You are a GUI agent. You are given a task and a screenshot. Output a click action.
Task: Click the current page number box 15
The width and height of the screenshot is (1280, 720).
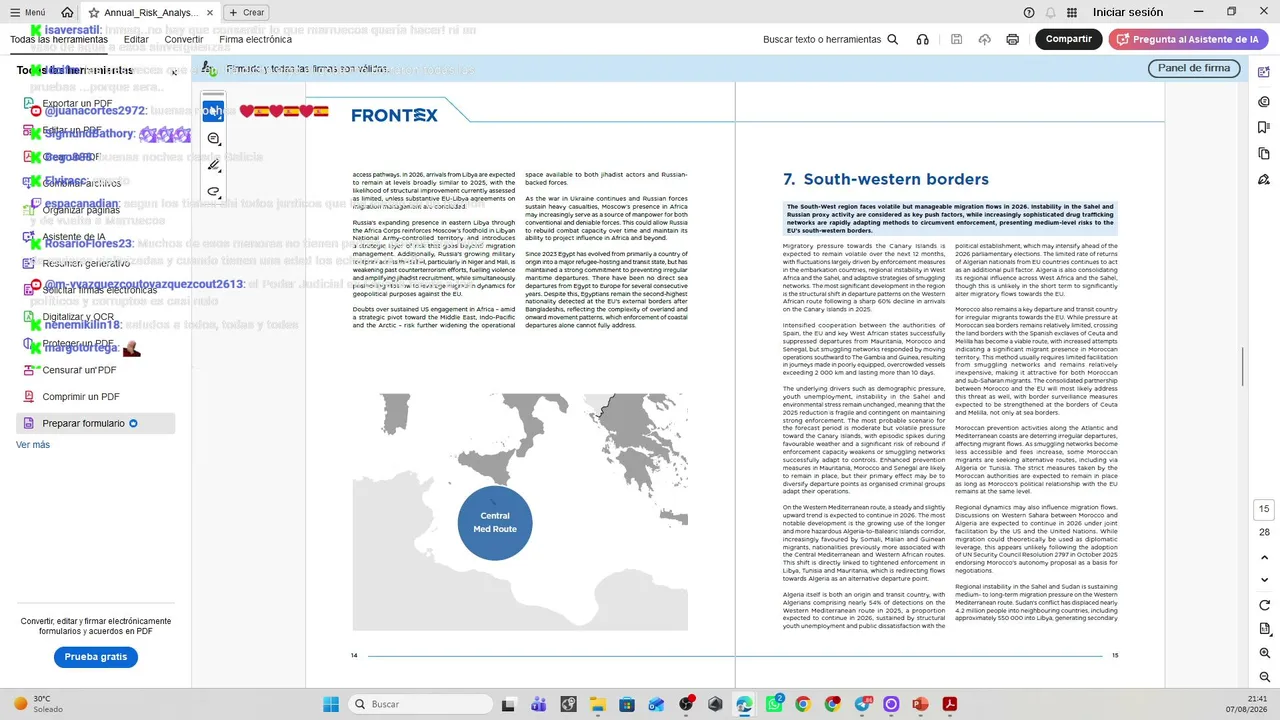pos(1264,509)
